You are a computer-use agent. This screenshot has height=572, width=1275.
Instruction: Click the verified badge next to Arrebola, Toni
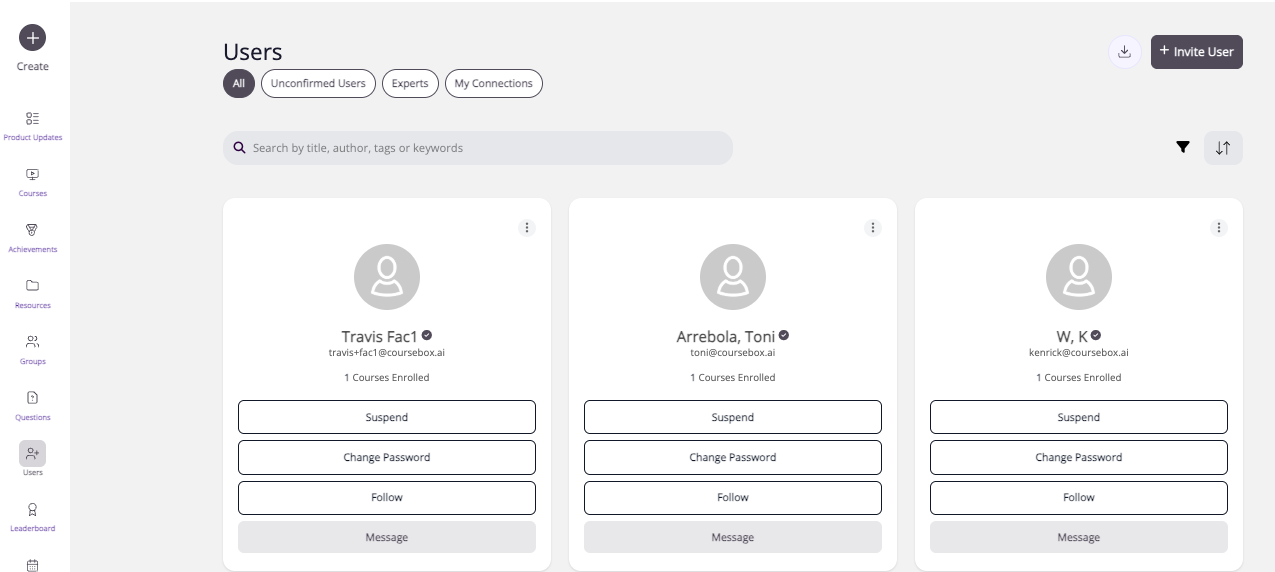pos(784,335)
